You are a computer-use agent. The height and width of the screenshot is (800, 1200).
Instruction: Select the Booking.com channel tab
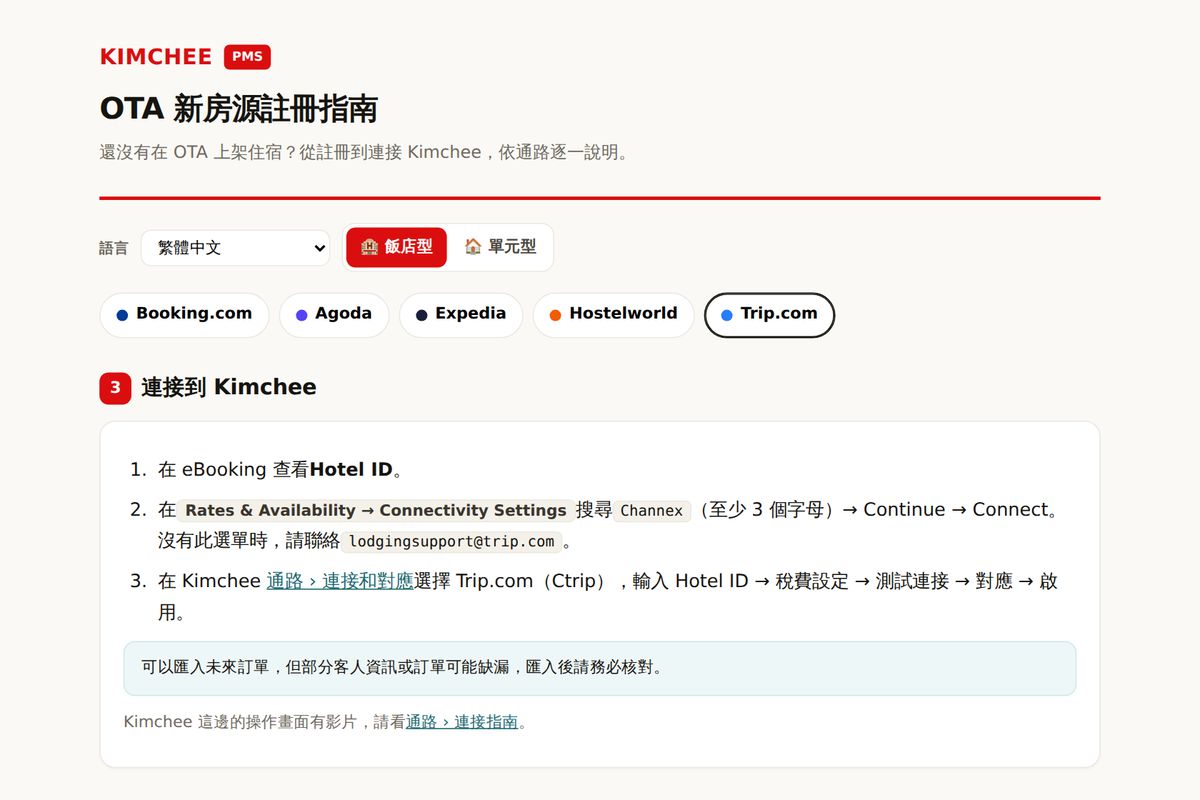(x=184, y=315)
